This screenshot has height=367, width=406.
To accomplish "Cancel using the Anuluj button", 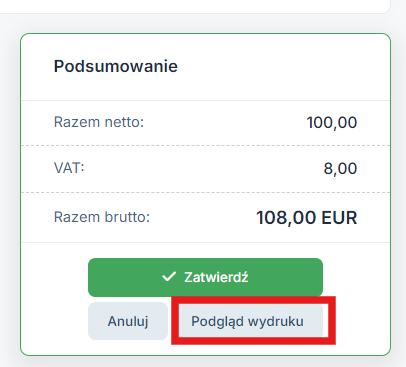I will [128, 321].
